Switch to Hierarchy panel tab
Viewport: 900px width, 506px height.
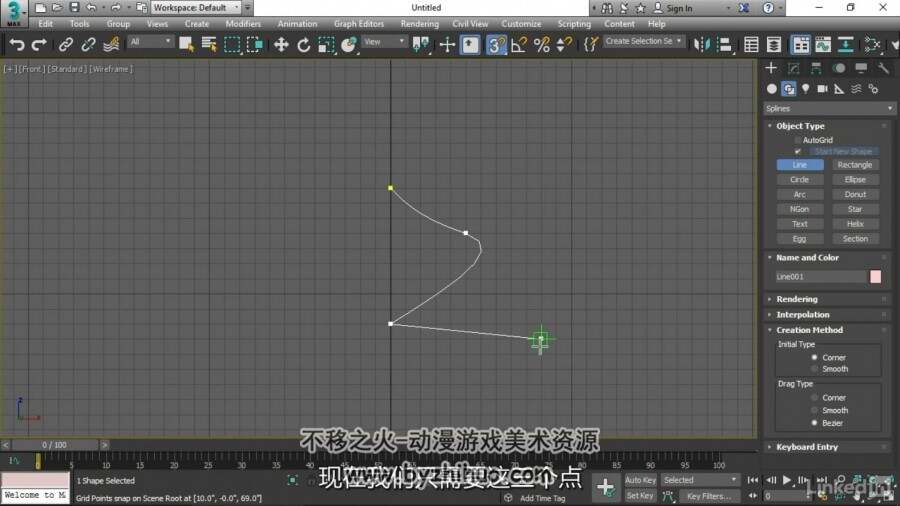[x=816, y=68]
